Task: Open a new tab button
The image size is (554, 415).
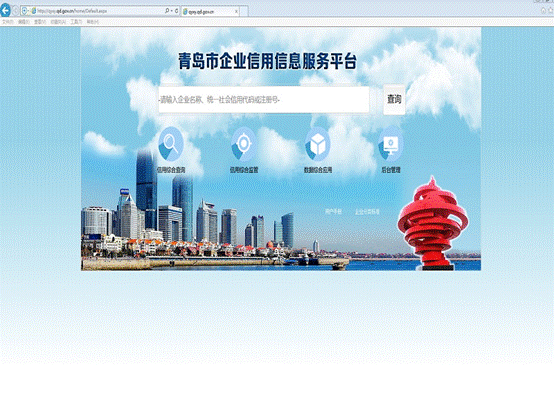Action: [x=244, y=12]
